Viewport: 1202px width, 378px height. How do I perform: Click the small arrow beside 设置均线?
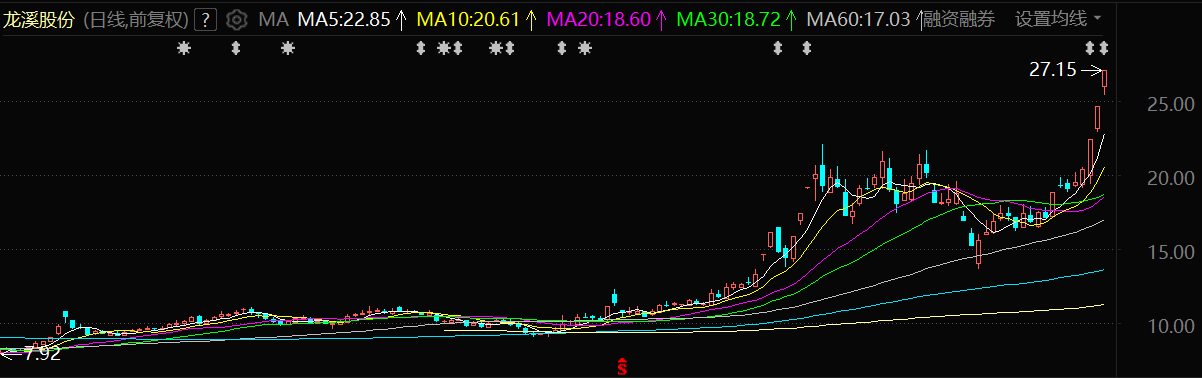click(x=1097, y=19)
